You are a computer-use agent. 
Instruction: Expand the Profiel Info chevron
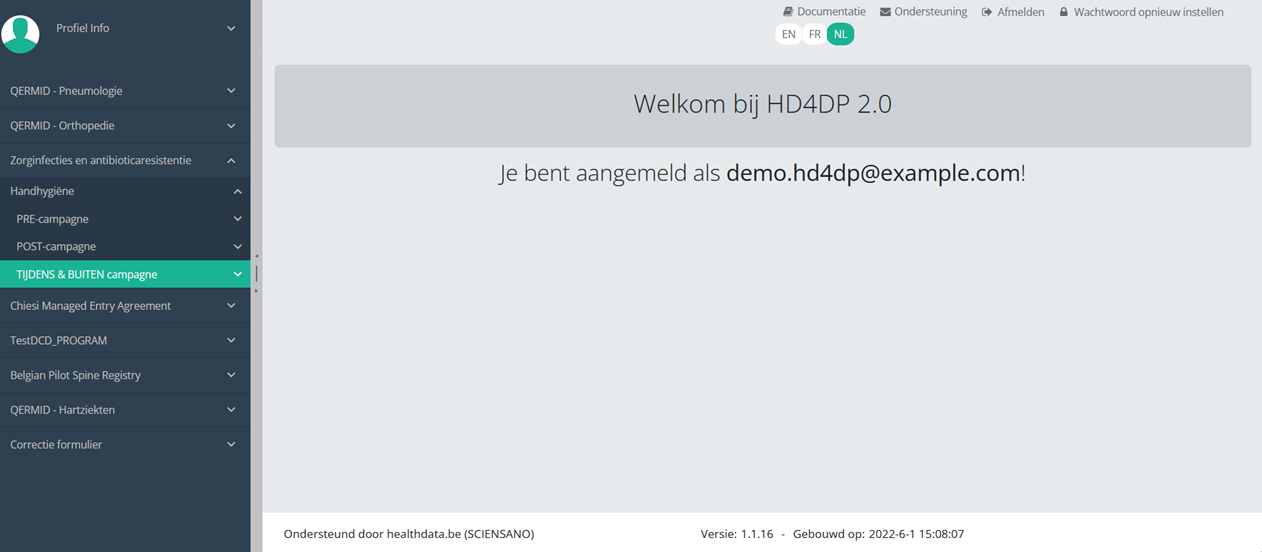click(x=231, y=28)
